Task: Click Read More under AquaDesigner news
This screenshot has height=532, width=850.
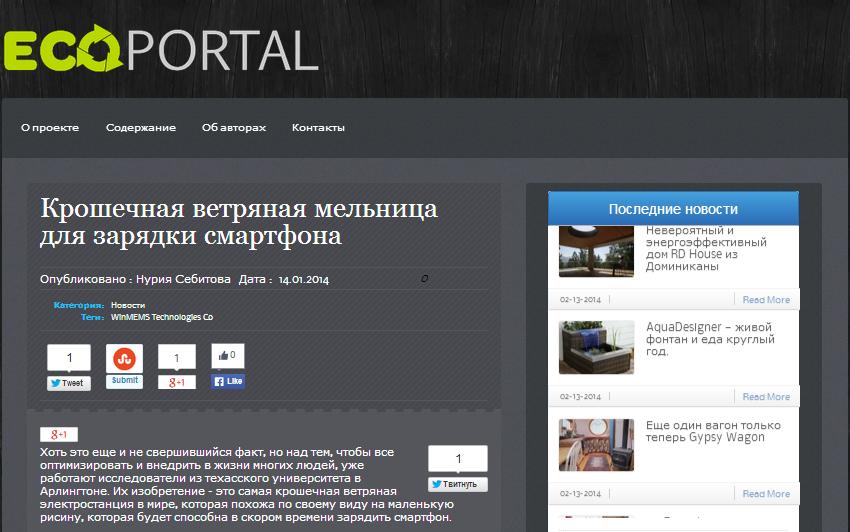Action: (x=765, y=397)
